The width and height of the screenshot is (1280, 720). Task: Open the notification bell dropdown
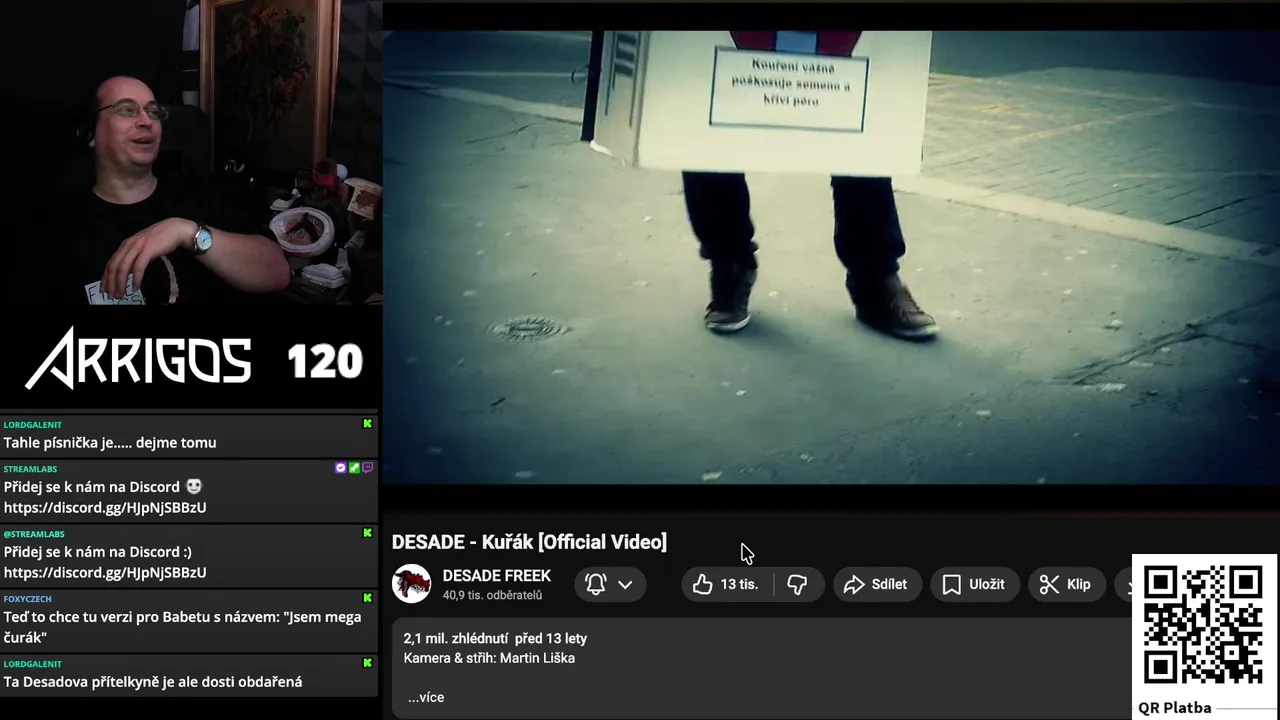tap(609, 584)
